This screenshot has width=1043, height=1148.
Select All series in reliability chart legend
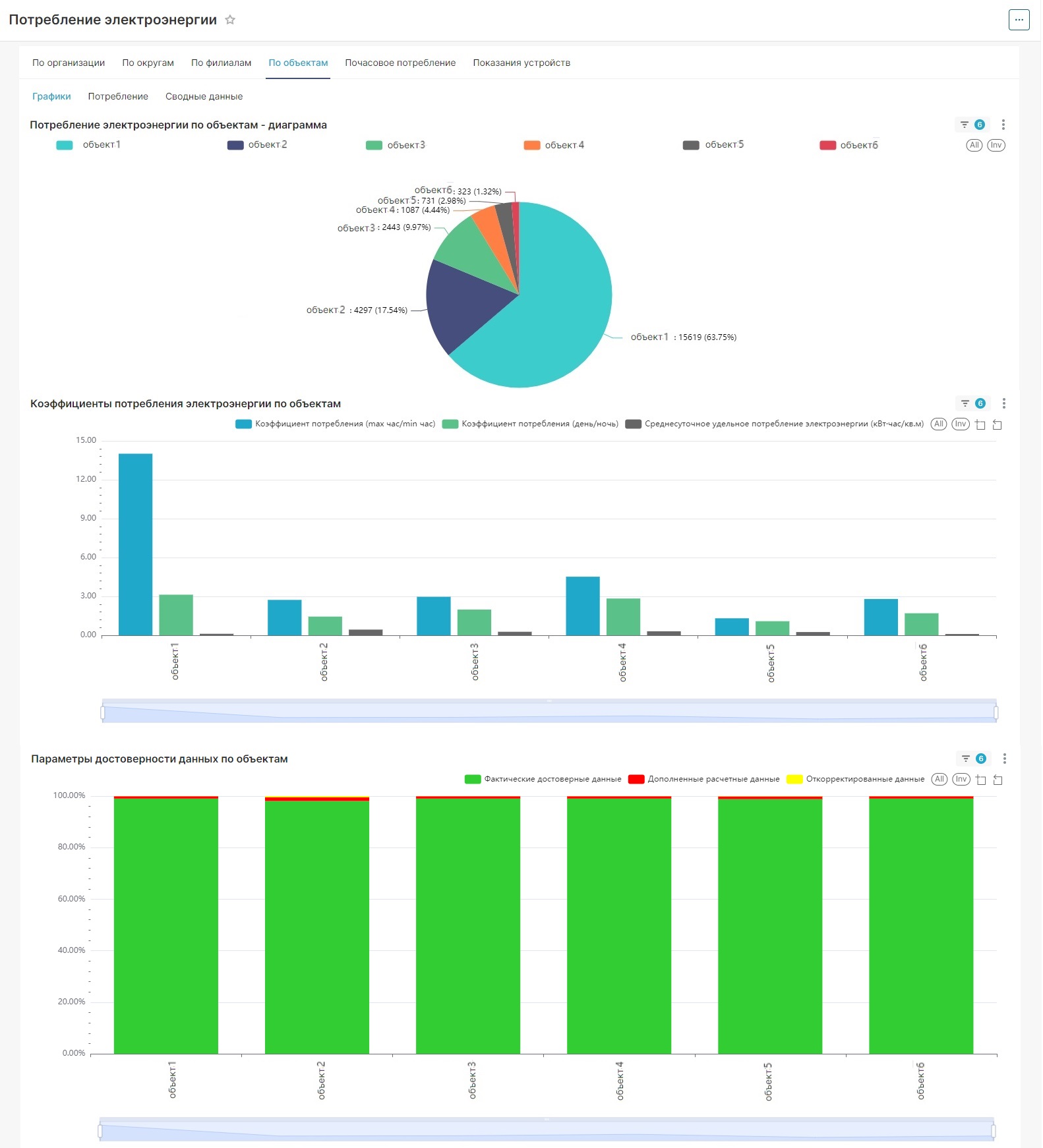[x=939, y=779]
